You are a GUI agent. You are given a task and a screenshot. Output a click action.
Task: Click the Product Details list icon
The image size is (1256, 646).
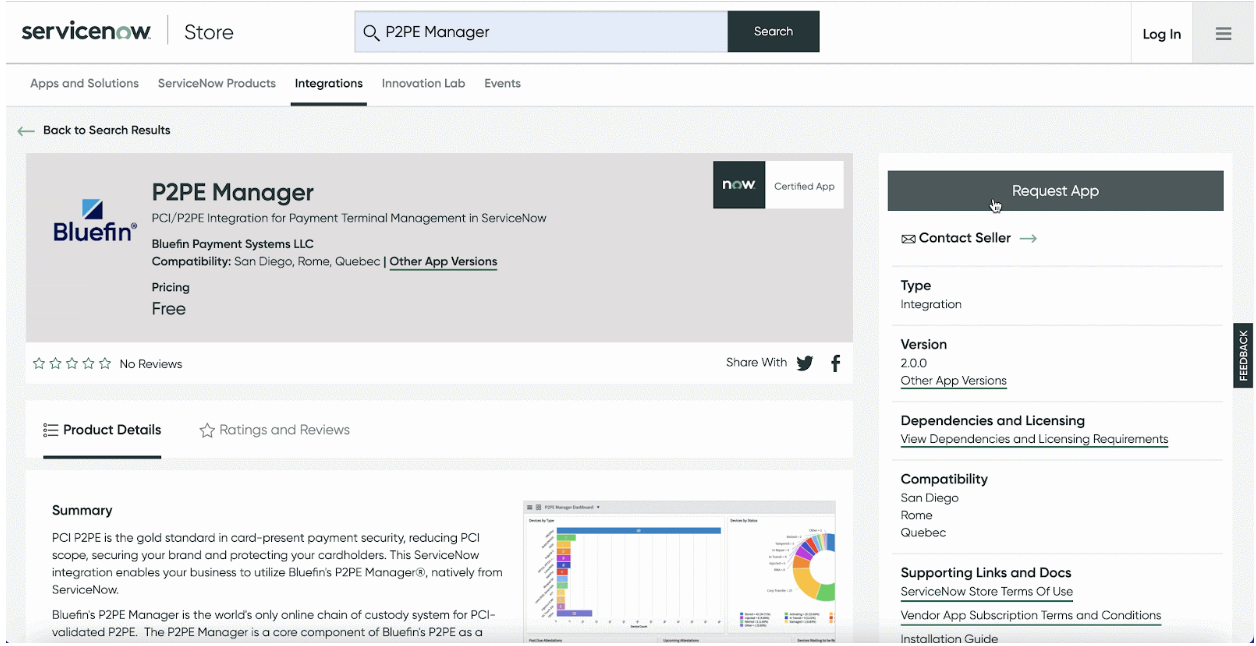click(51, 430)
